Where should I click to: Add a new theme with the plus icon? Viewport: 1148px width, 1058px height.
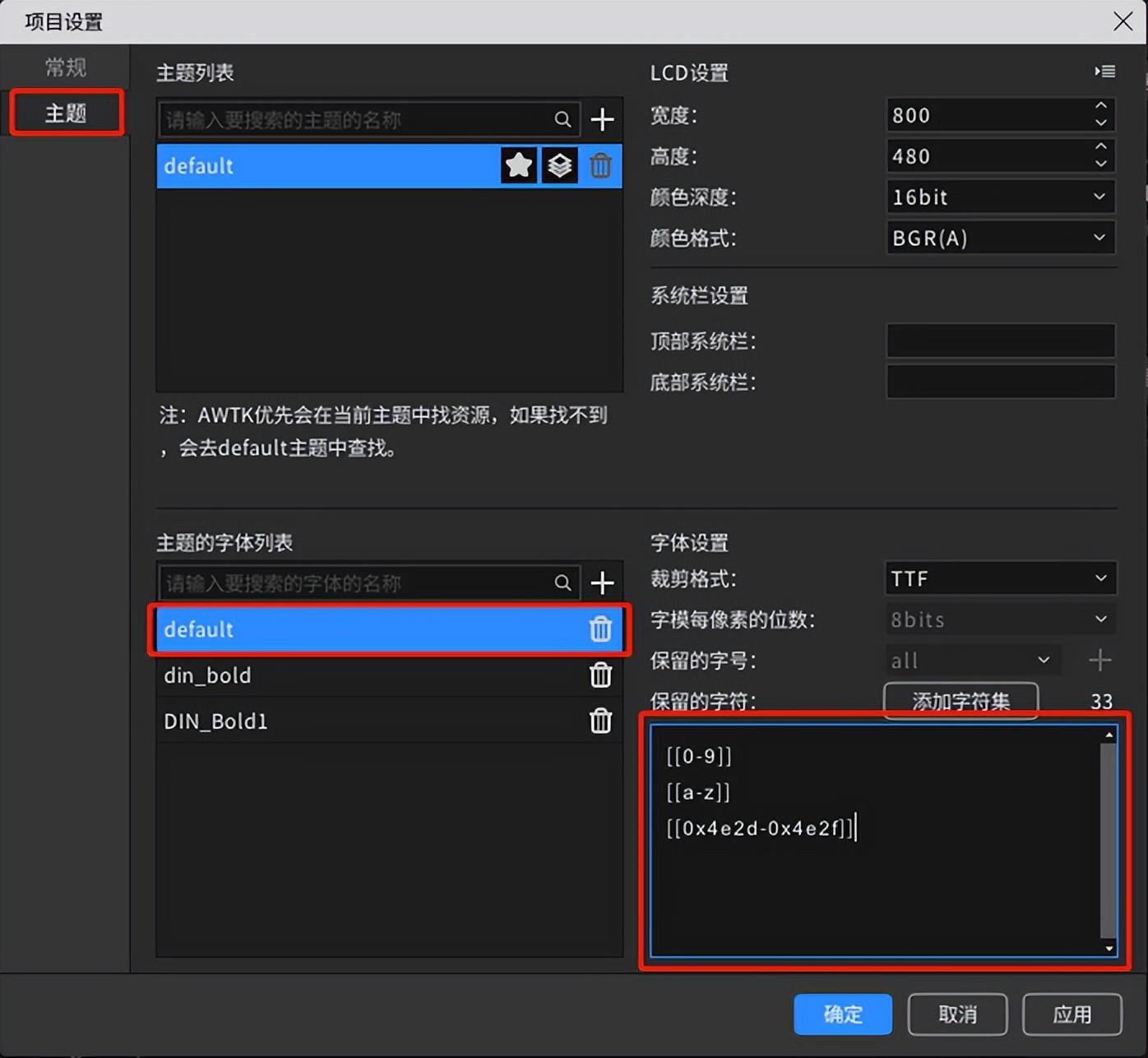(x=603, y=119)
